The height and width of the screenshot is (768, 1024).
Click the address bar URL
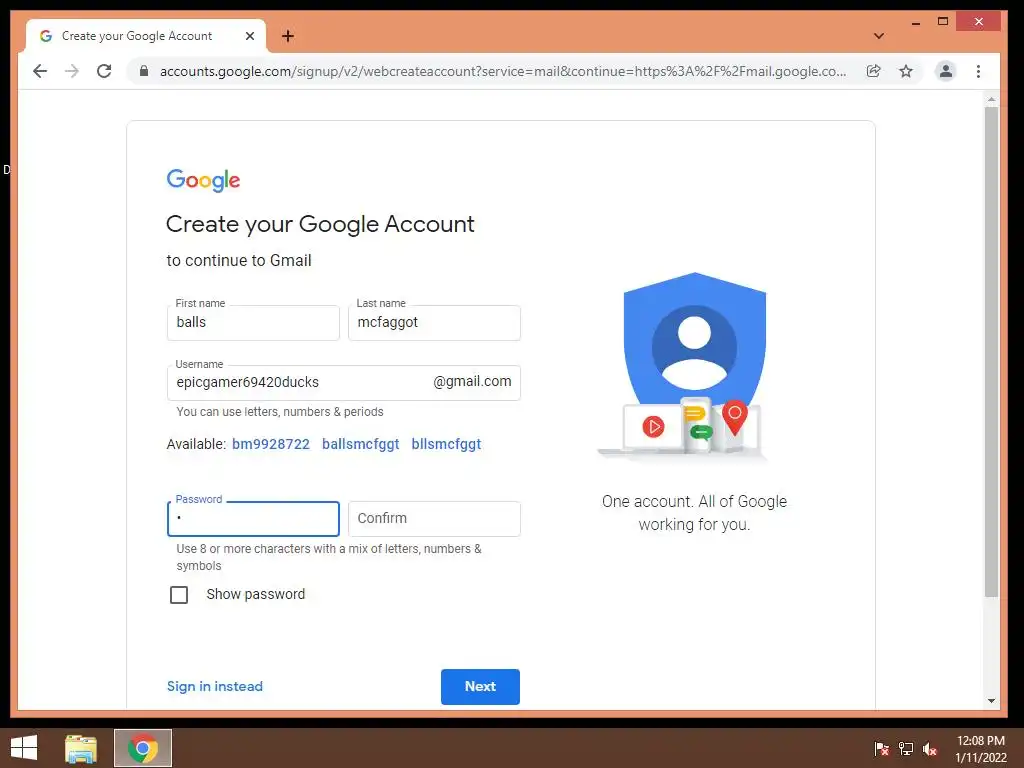(x=503, y=71)
